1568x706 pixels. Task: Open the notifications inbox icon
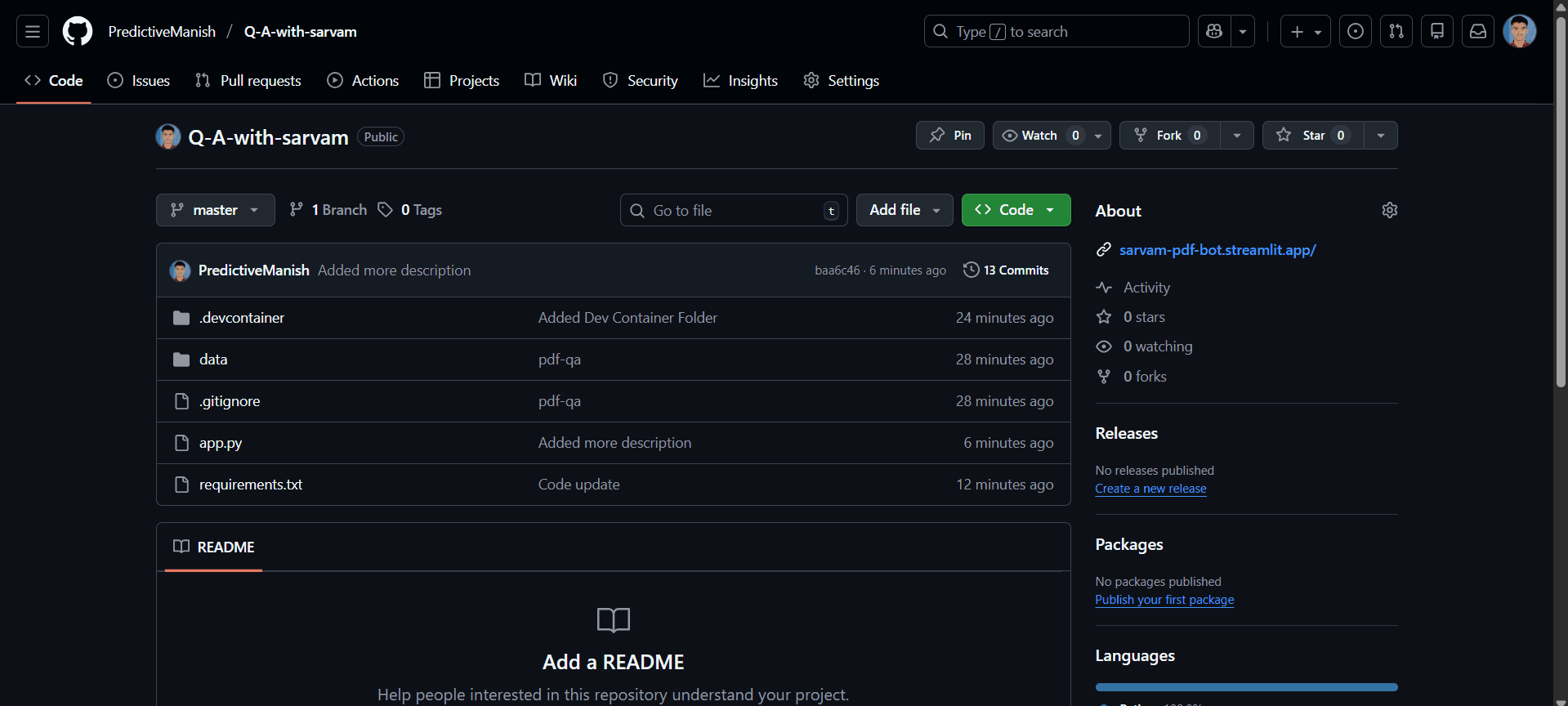[1477, 32]
